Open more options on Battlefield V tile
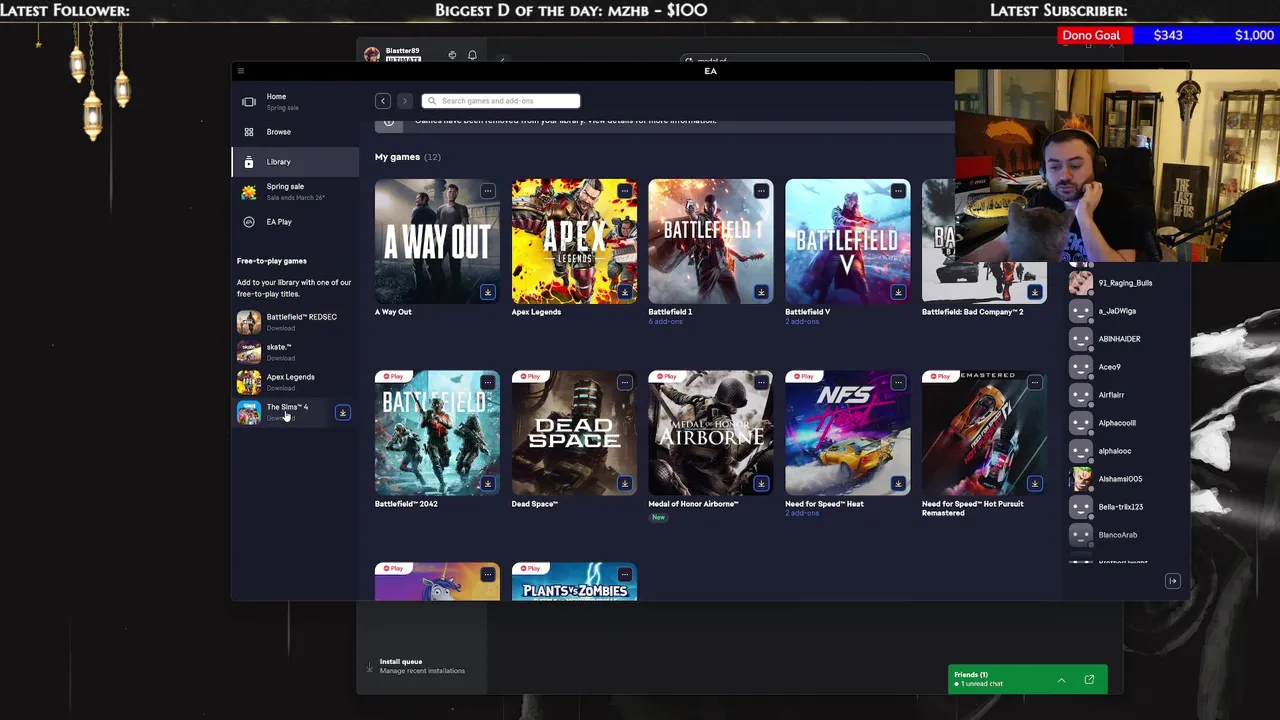 point(898,191)
